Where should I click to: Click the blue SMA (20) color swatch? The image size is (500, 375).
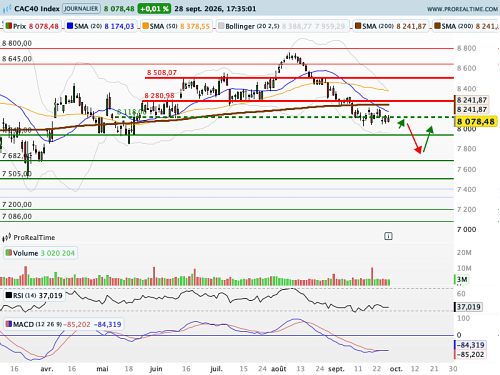70,26
